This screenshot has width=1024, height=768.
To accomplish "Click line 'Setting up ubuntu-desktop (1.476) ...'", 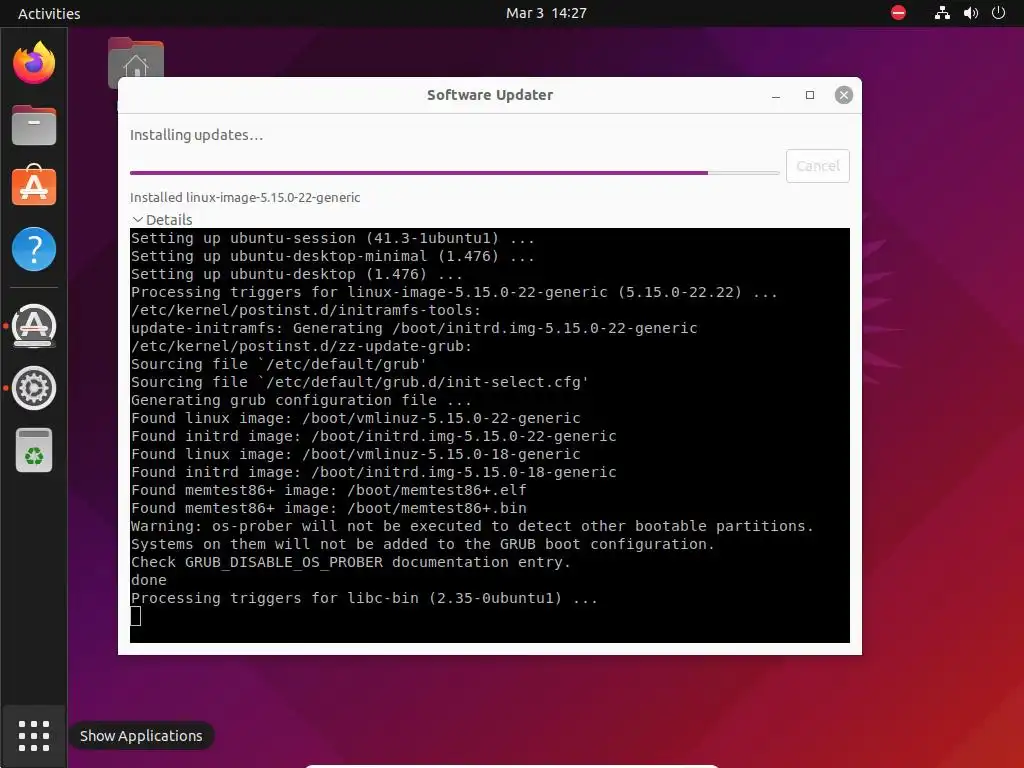I will (x=296, y=274).
